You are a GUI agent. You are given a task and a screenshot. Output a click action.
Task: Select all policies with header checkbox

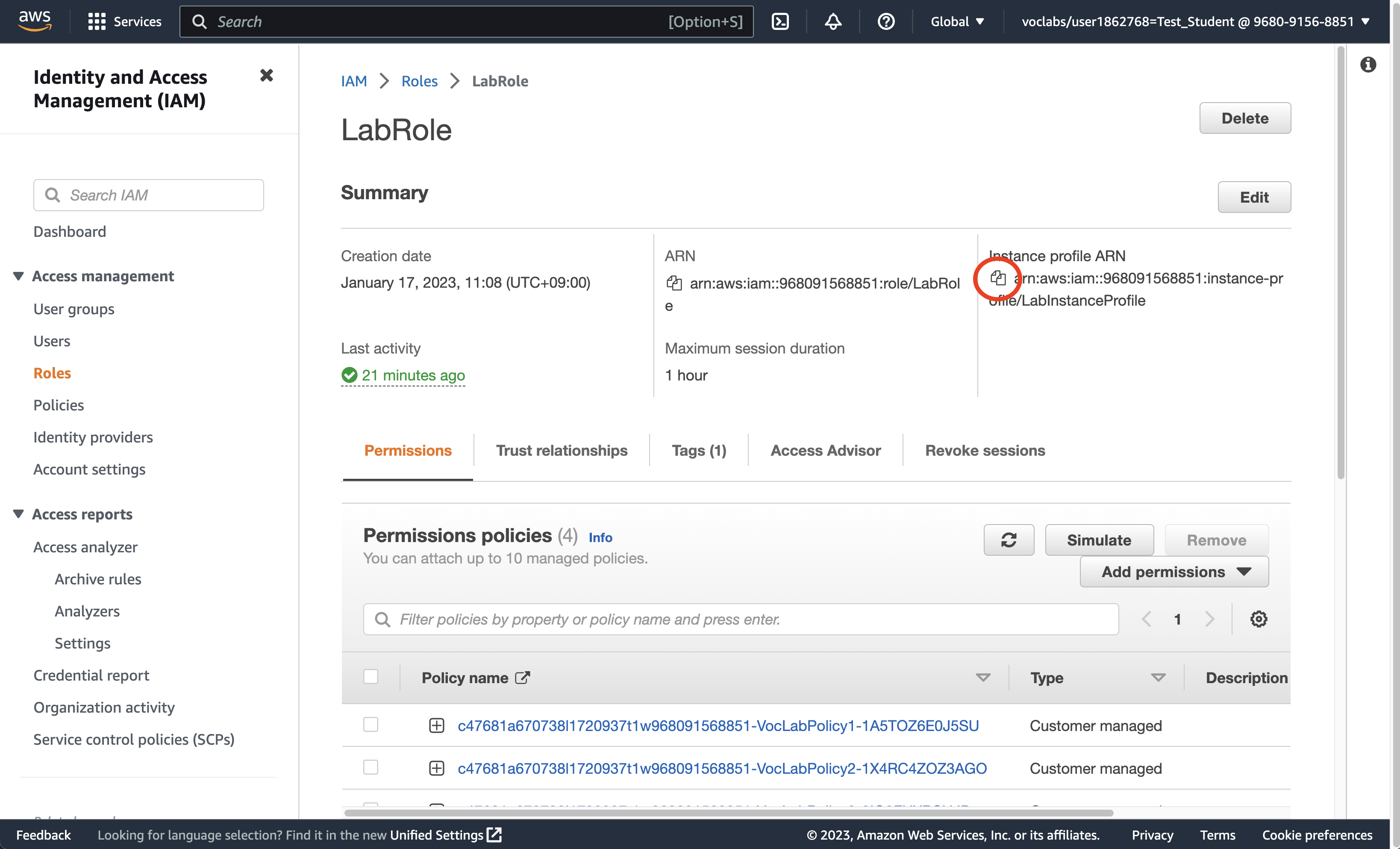[x=371, y=677]
